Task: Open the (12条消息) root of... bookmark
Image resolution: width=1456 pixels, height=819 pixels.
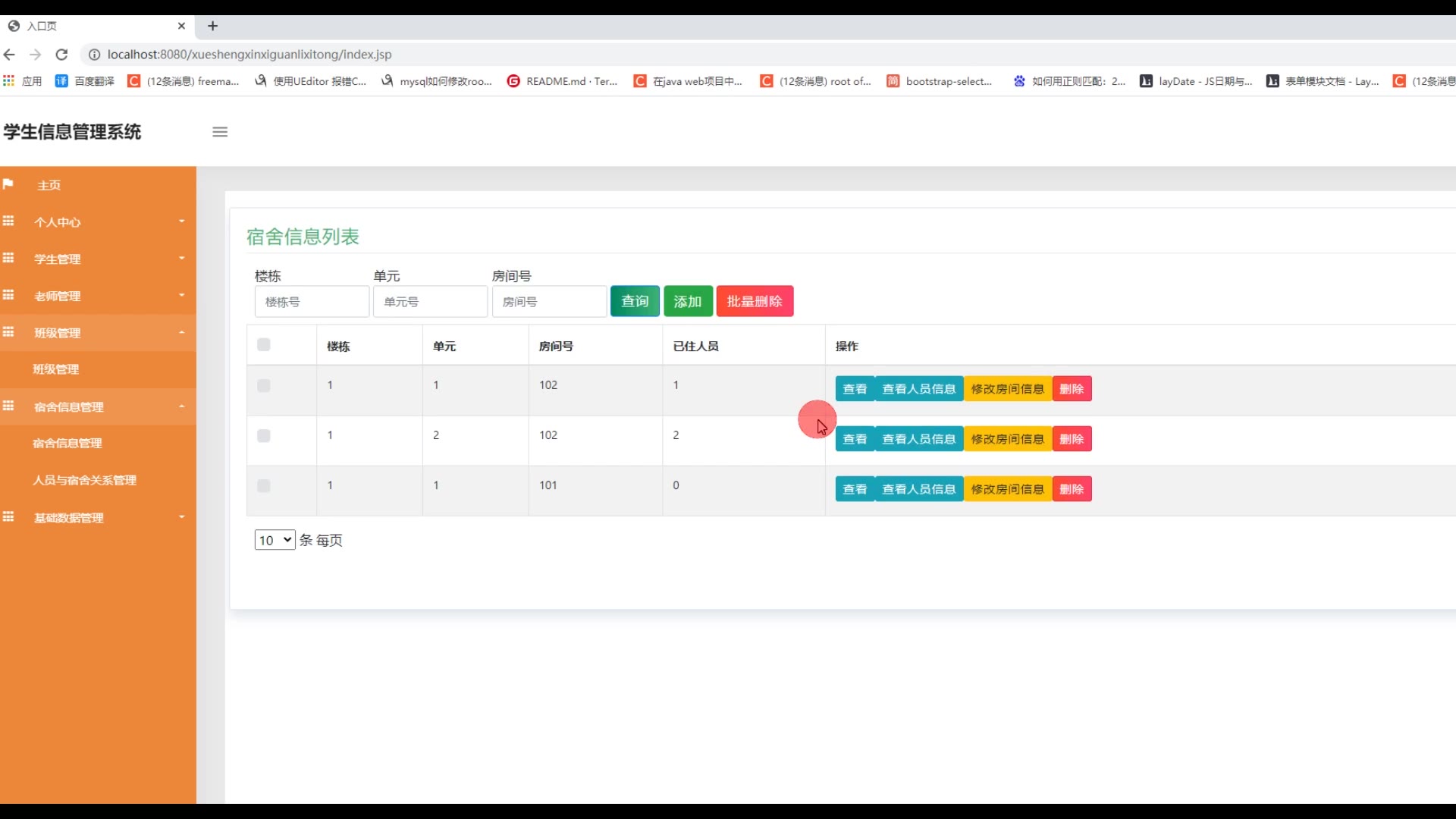Action: coord(815,81)
